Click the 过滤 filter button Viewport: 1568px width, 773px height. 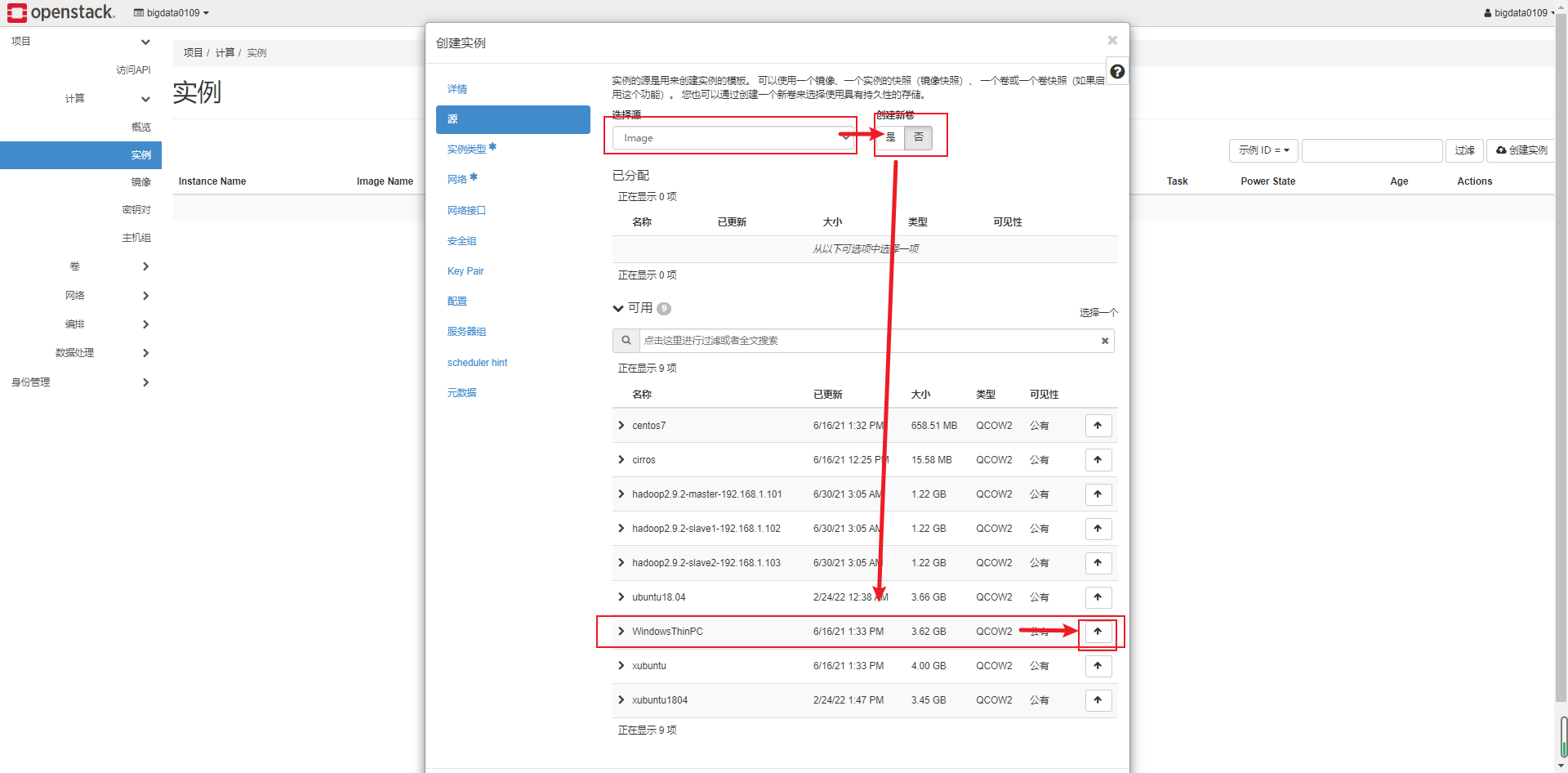click(x=1464, y=150)
